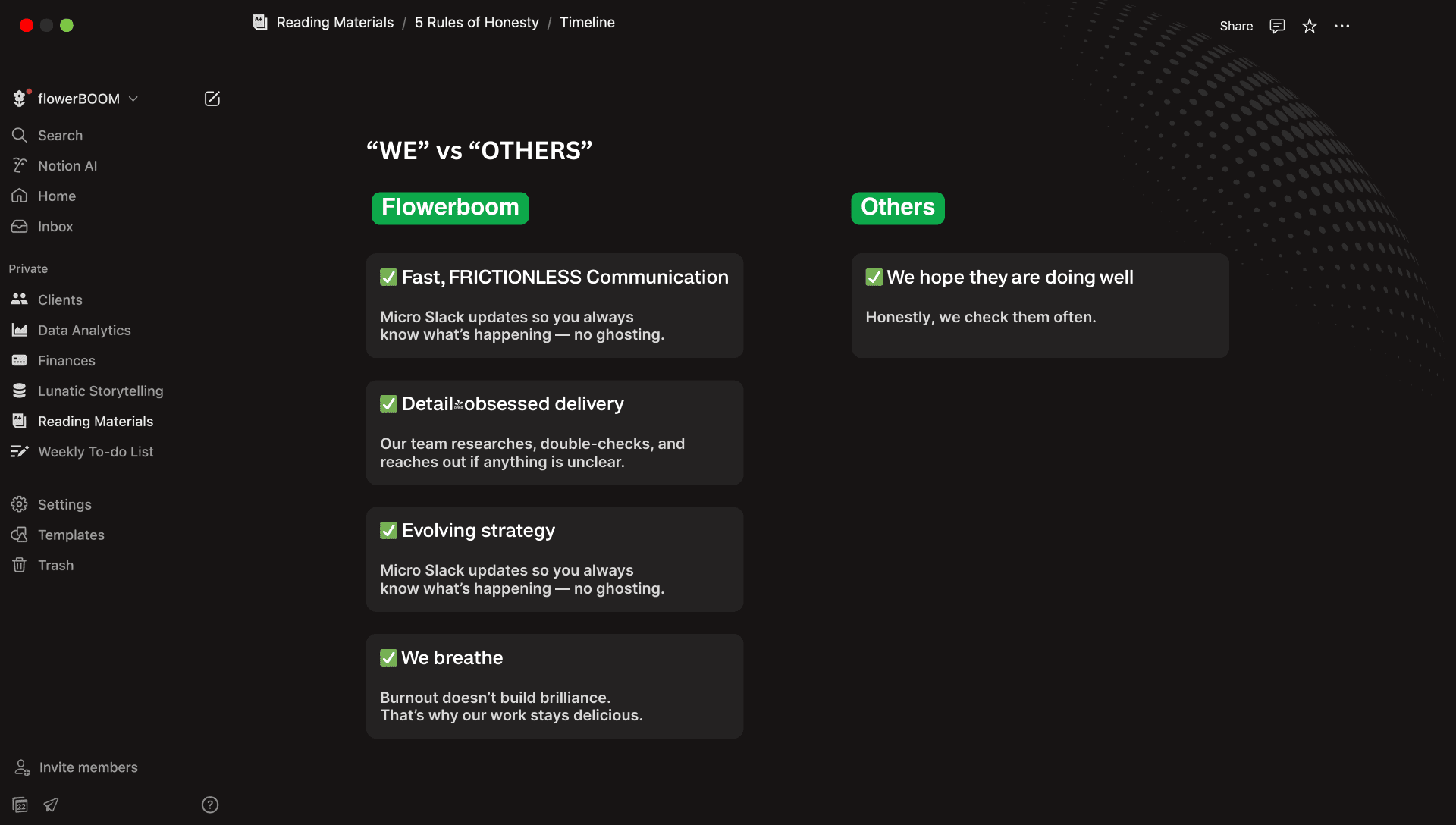Toggle checkmark beside Fast, FRICTIONLESS Communication

[x=388, y=278]
